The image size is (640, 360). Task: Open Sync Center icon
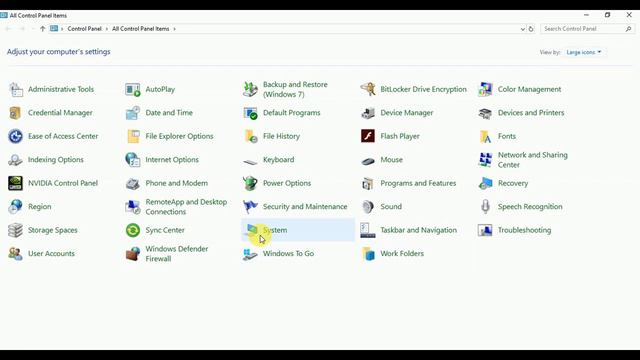133,230
